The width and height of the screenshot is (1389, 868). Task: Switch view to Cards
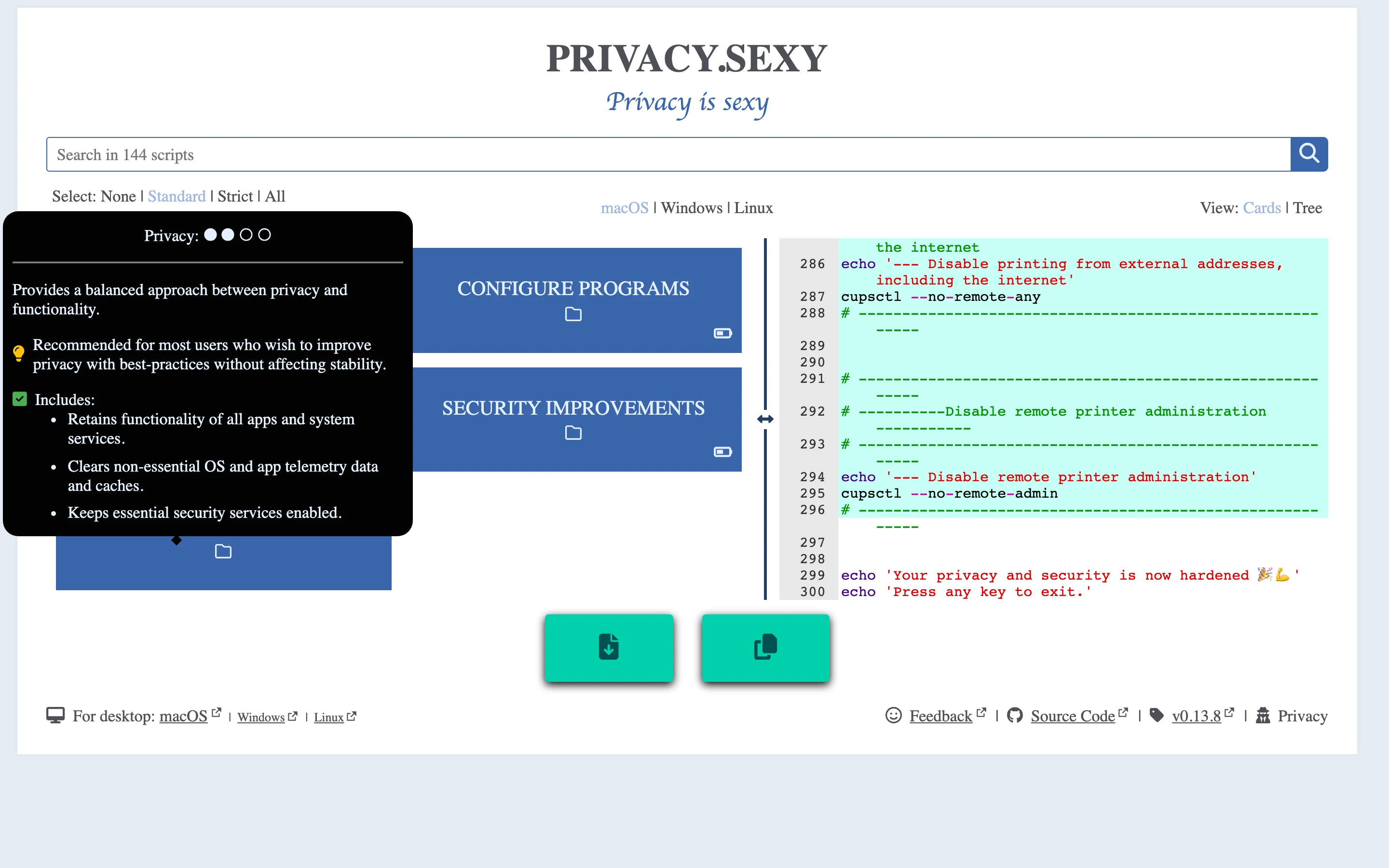tap(1262, 208)
